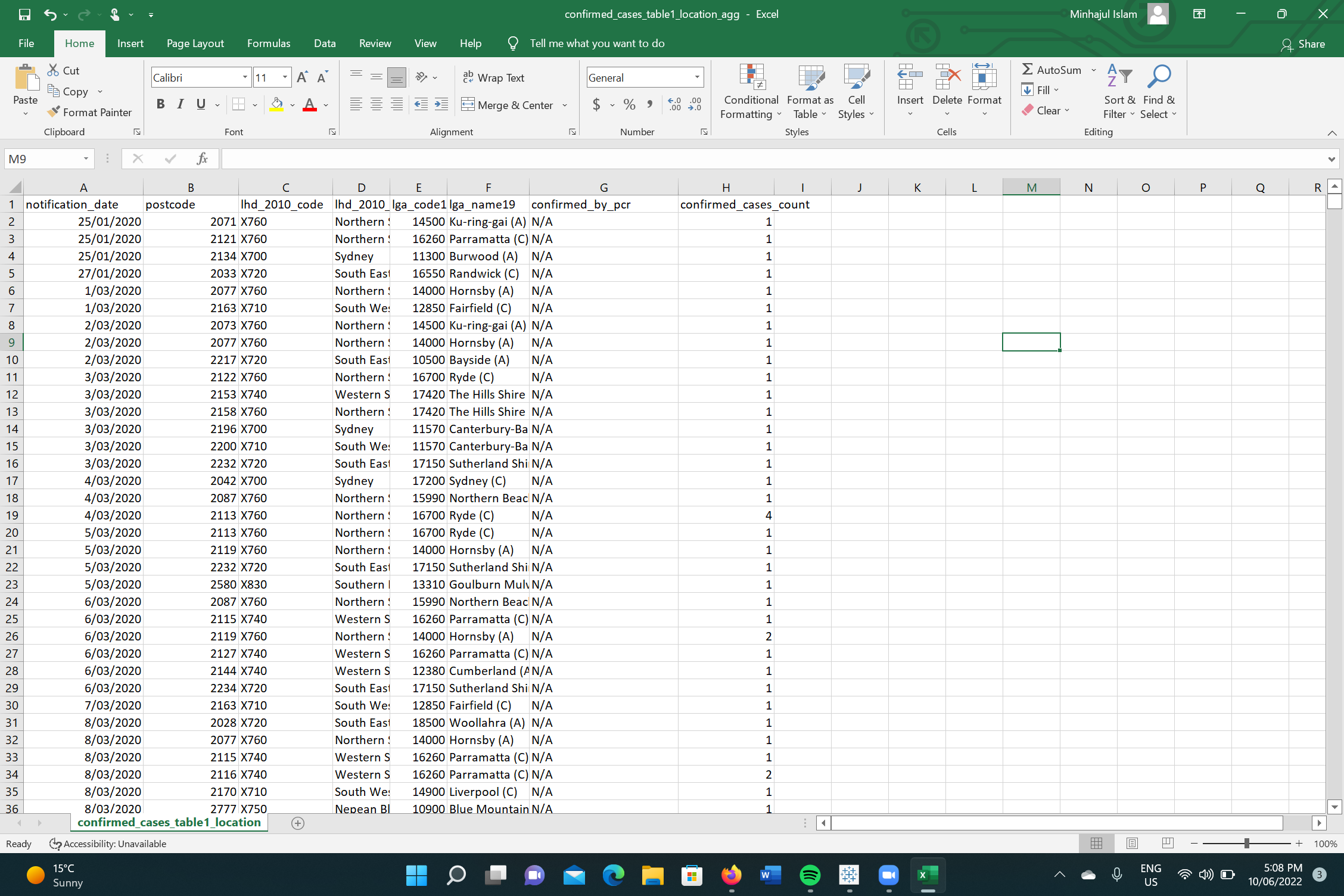Open Format as Table gallery

(810, 92)
